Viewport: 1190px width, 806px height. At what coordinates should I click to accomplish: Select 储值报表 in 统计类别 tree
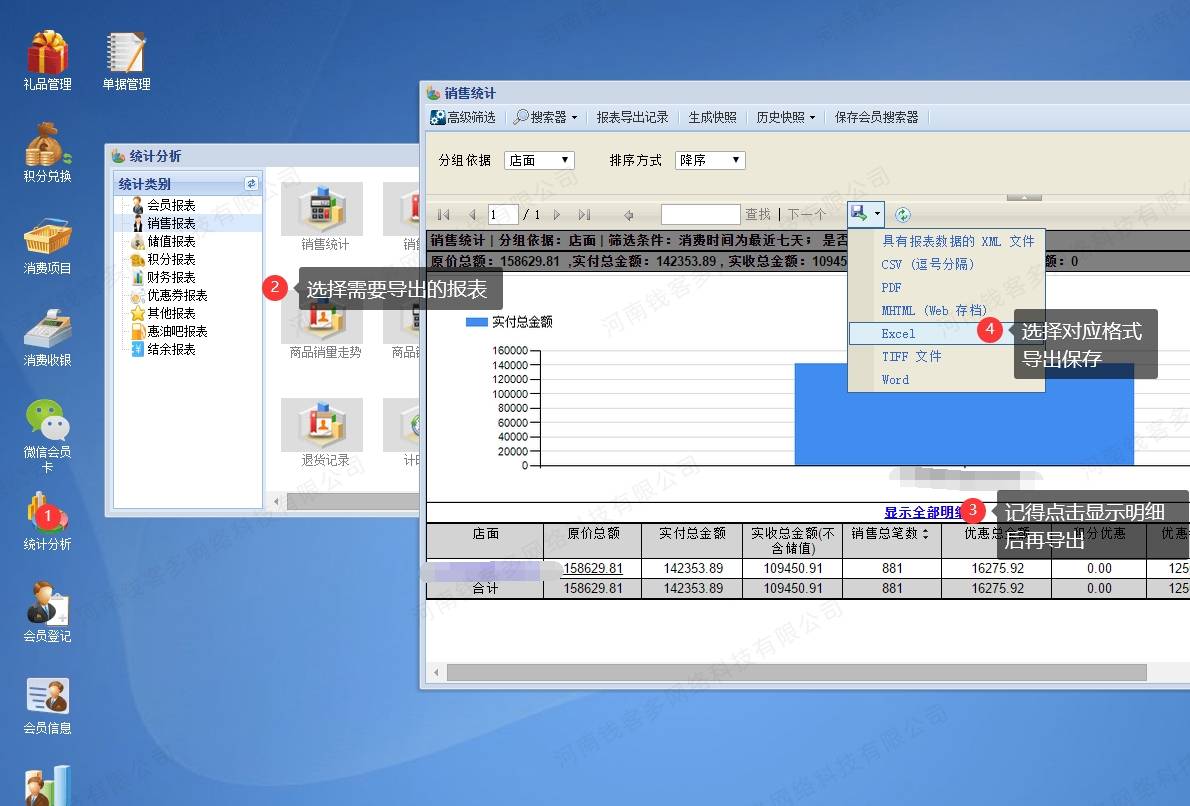tap(171, 241)
